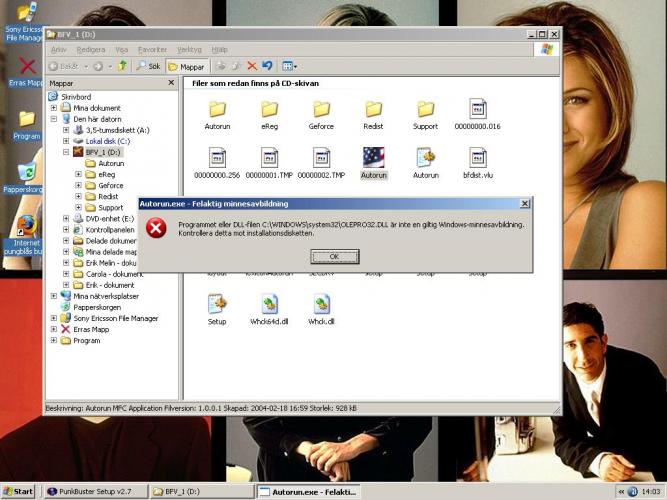Expand the Lokal disk (C:) tree node
Screen dimensions: 667x500
66,140
